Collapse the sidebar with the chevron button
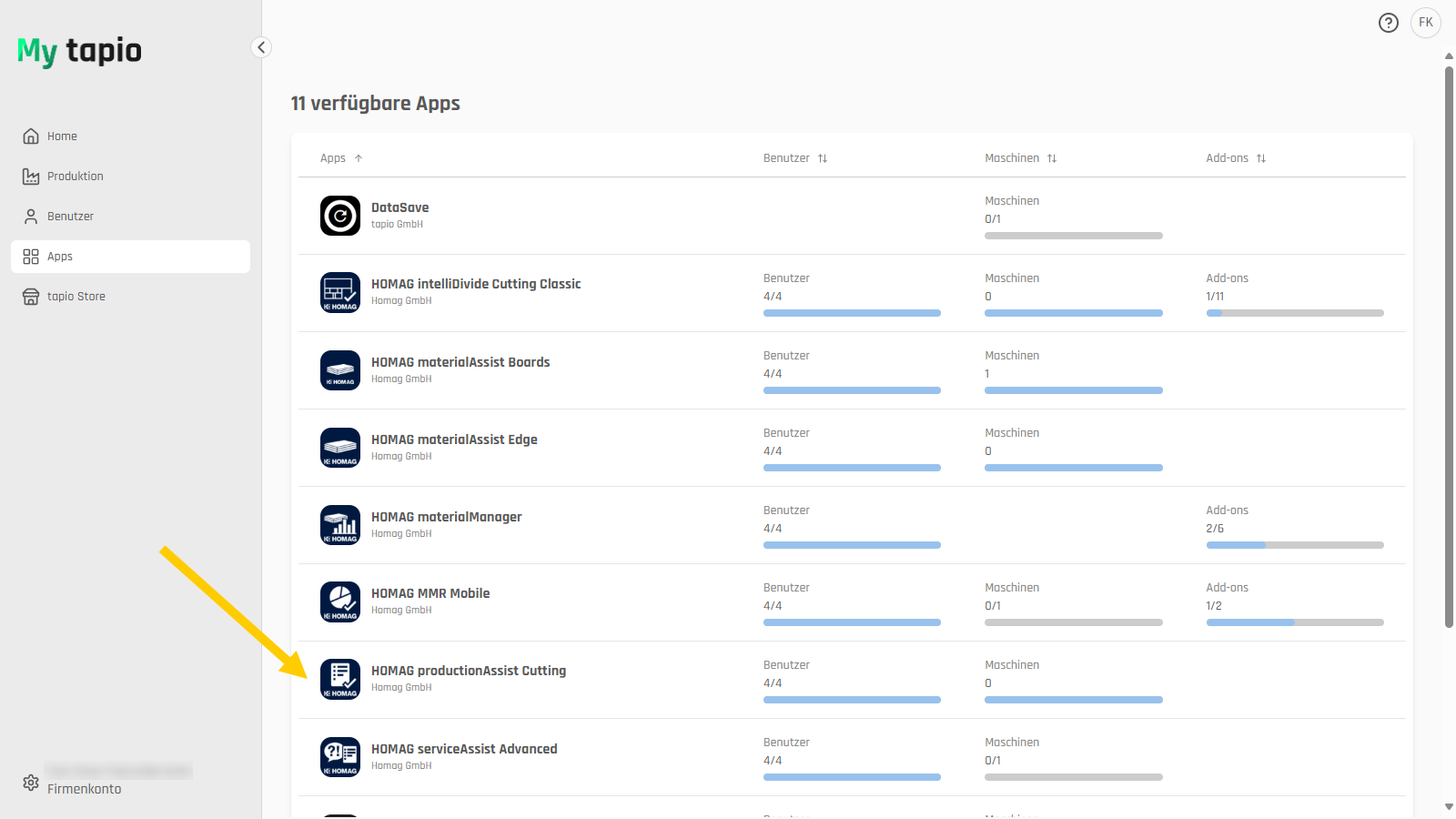 (261, 47)
